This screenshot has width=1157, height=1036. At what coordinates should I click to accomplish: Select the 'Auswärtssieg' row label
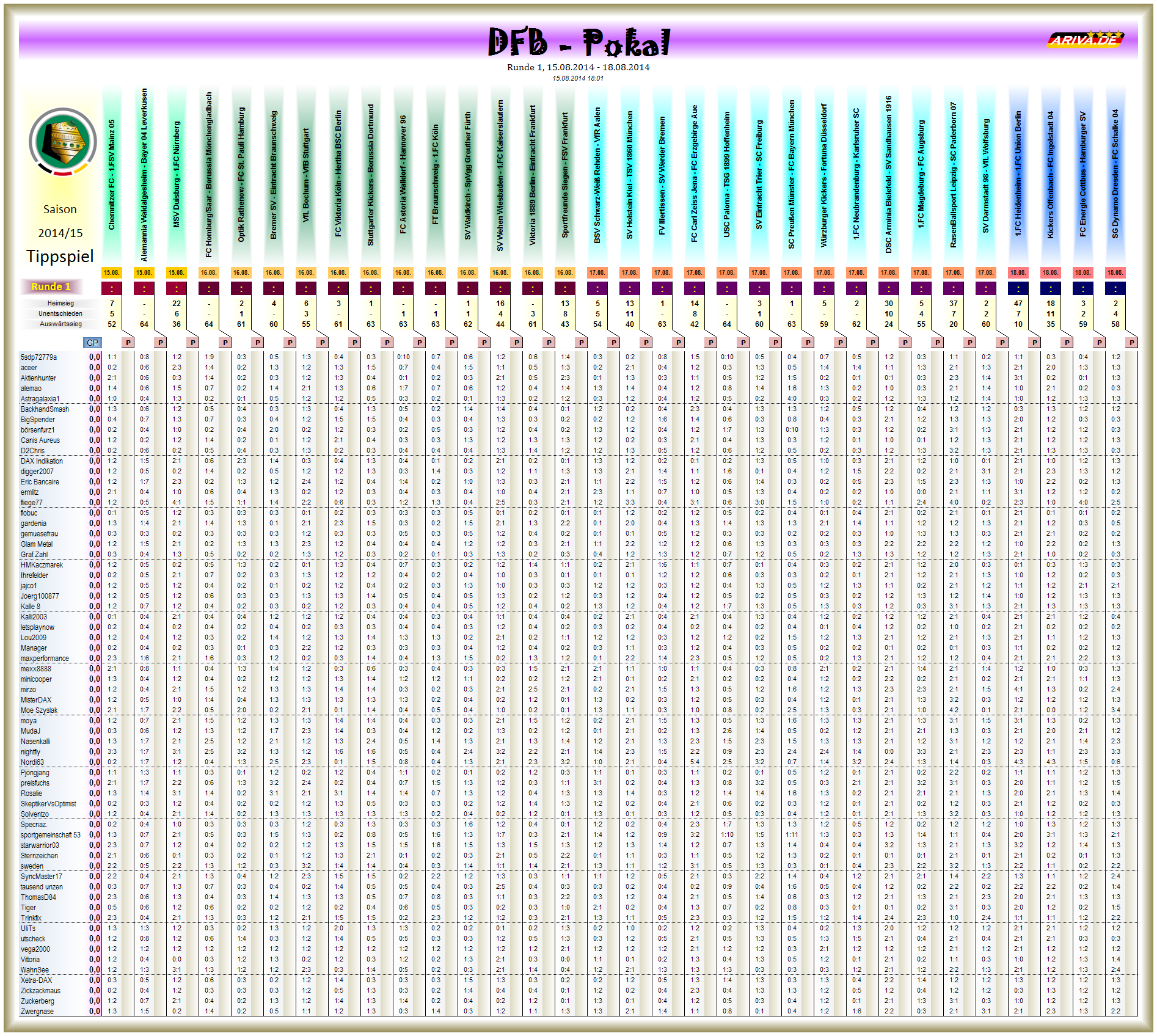point(60,324)
